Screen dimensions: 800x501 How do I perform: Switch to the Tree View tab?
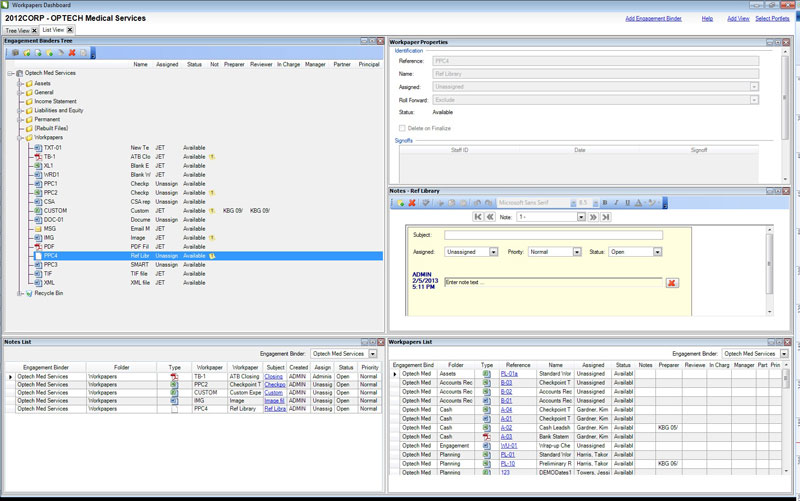pyautogui.click(x=19, y=30)
